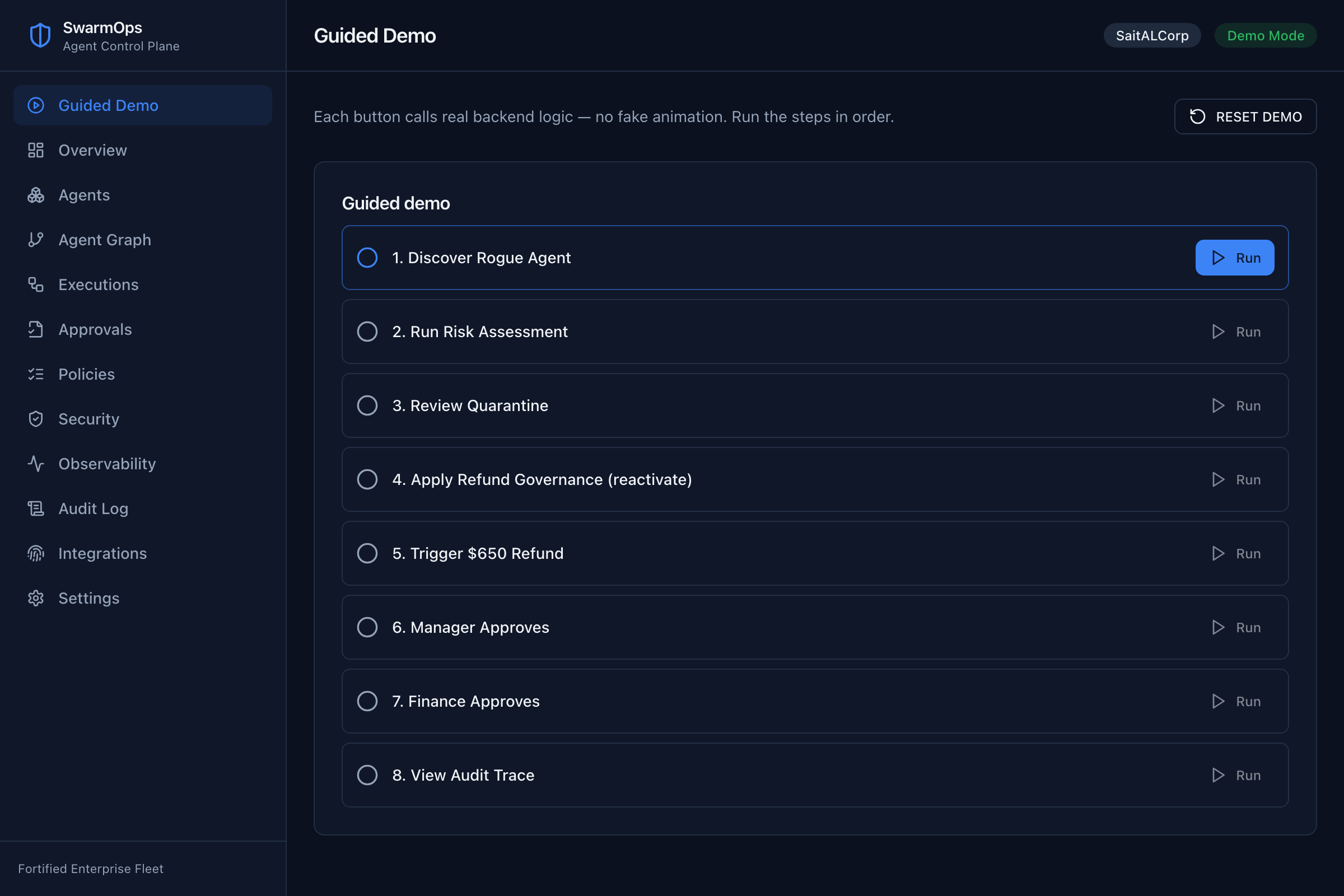This screenshot has height=896, width=1344.
Task: Open the Overview grid icon
Action: click(x=36, y=150)
